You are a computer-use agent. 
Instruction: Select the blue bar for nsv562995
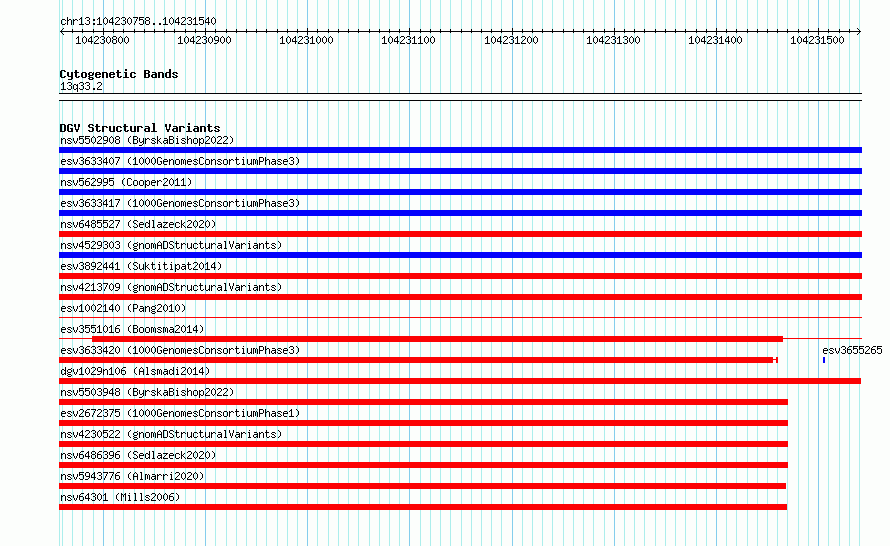pyautogui.click(x=460, y=192)
